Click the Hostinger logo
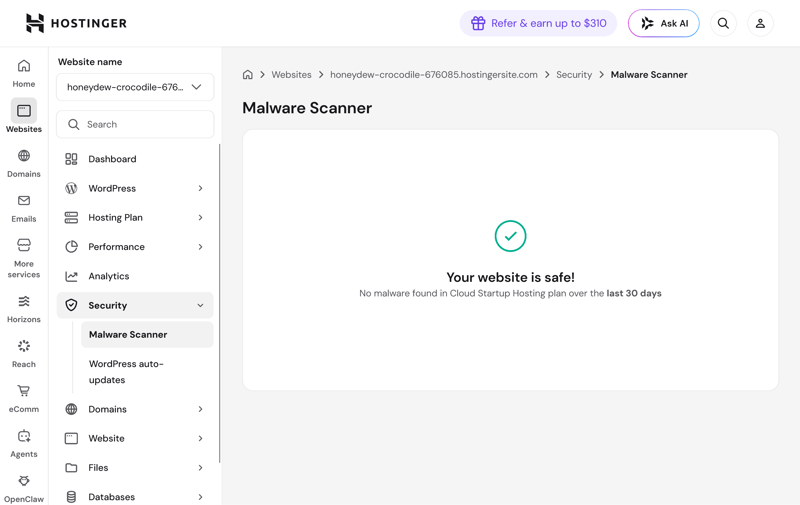Viewport: 800px width, 505px height. tap(76, 23)
